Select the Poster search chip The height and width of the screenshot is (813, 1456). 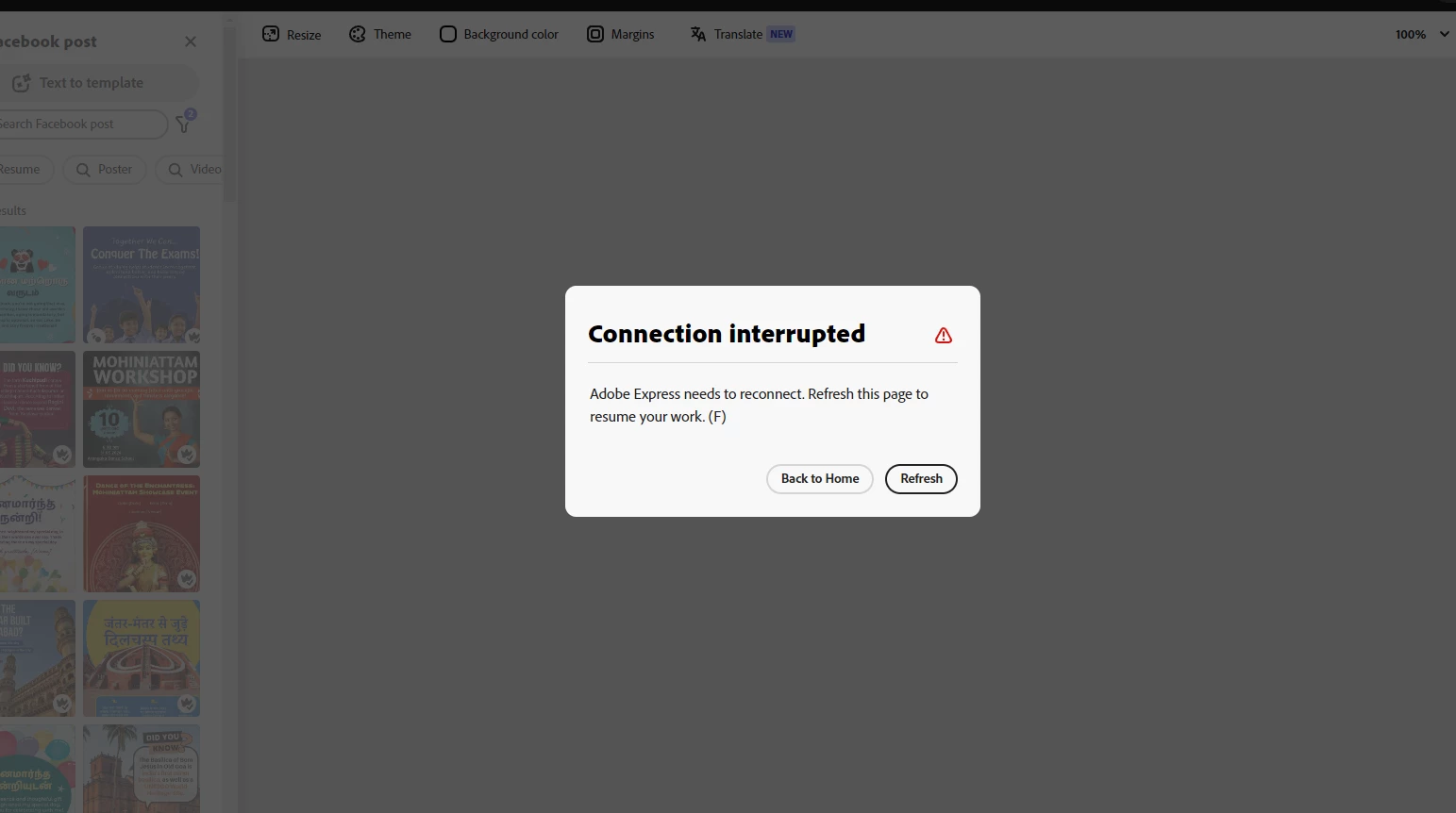click(104, 170)
